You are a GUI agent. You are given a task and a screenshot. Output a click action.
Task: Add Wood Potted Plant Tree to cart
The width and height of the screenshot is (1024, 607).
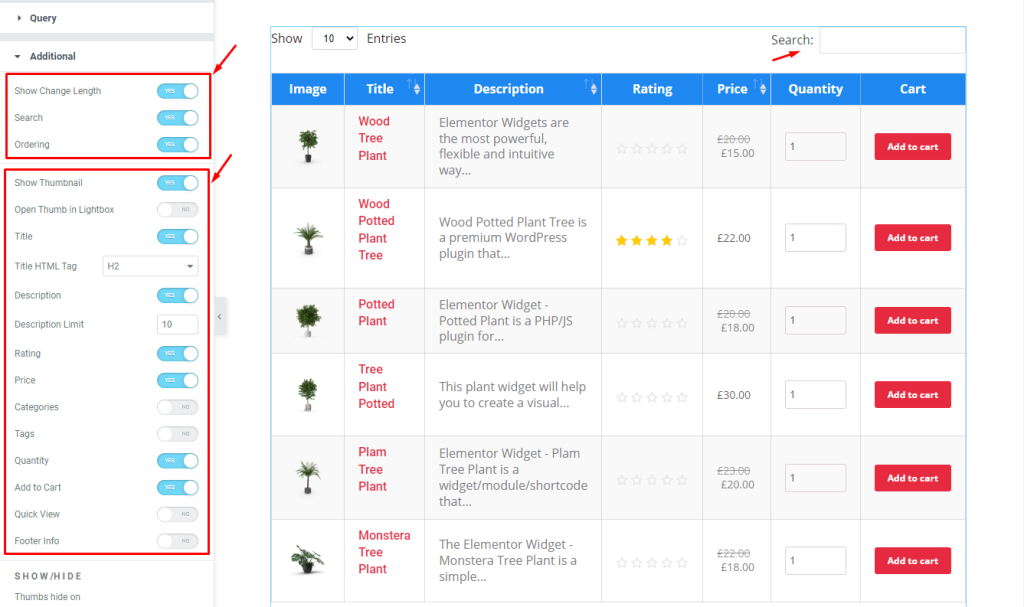click(x=912, y=238)
